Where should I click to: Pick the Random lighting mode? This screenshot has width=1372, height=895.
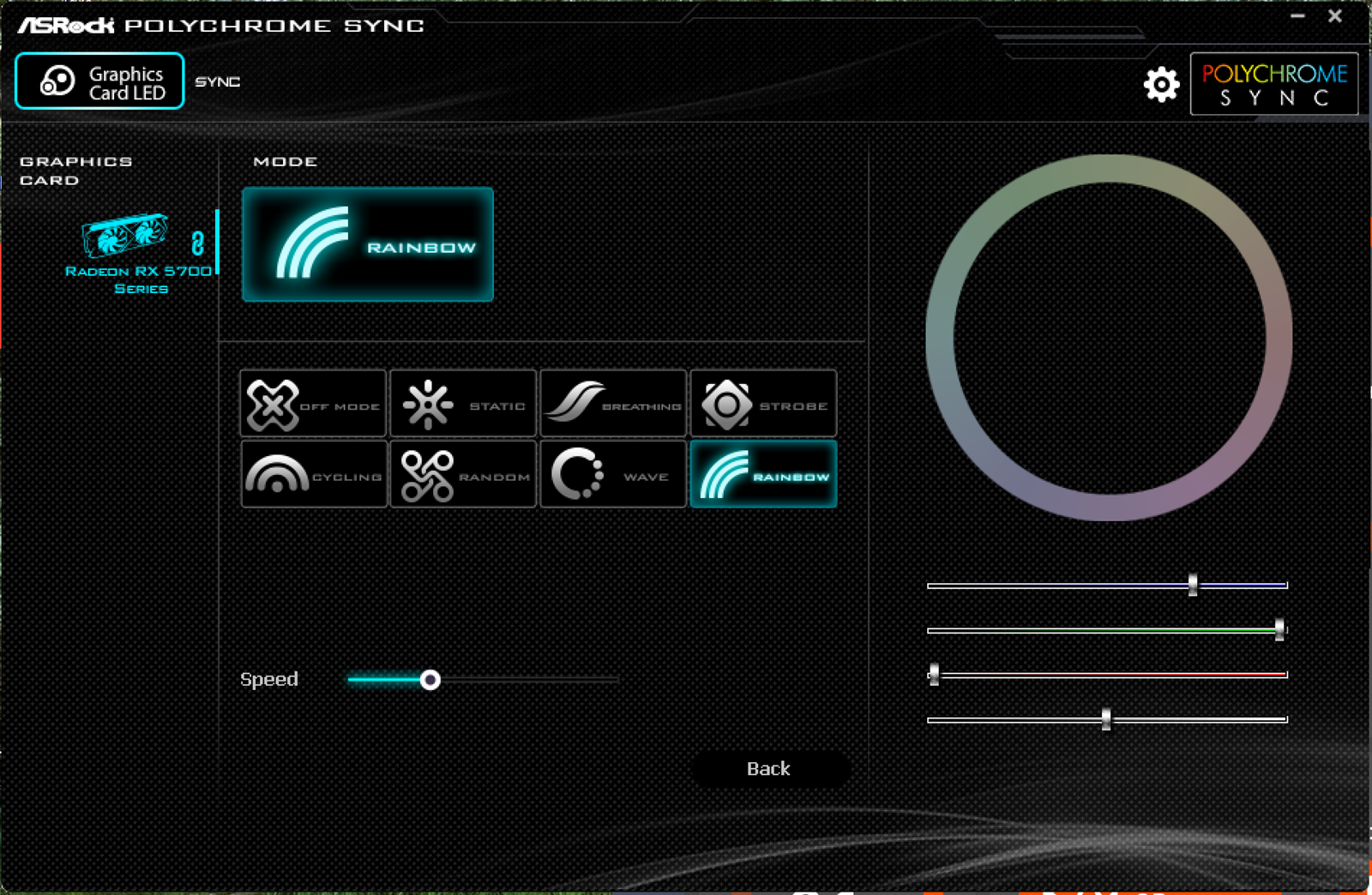pos(463,474)
